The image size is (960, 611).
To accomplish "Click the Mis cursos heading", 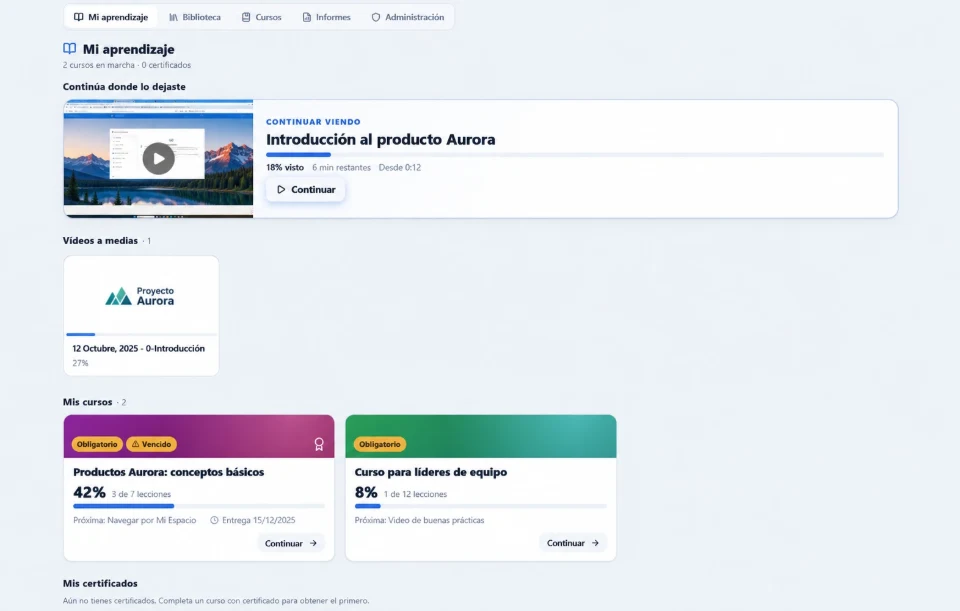I will tap(87, 402).
